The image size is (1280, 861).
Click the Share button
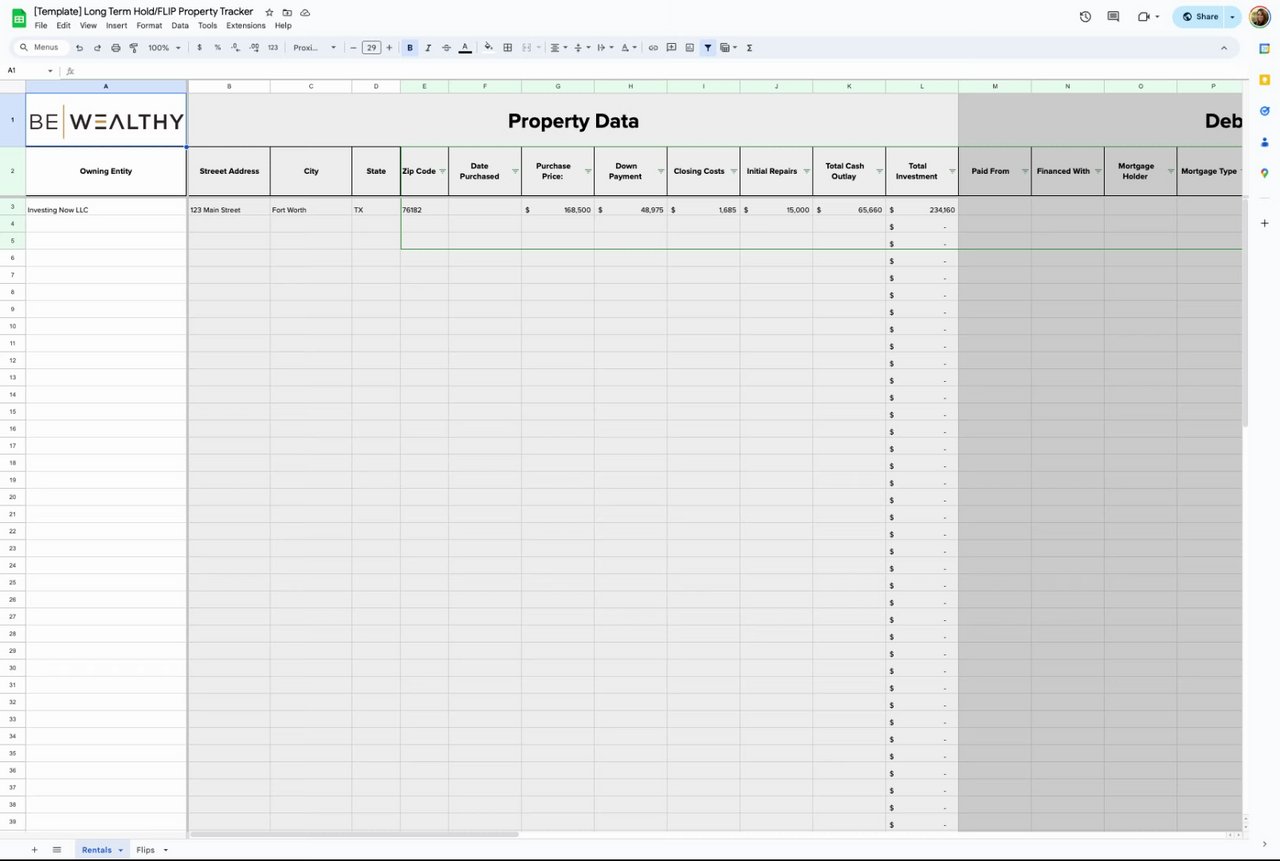pos(1199,16)
